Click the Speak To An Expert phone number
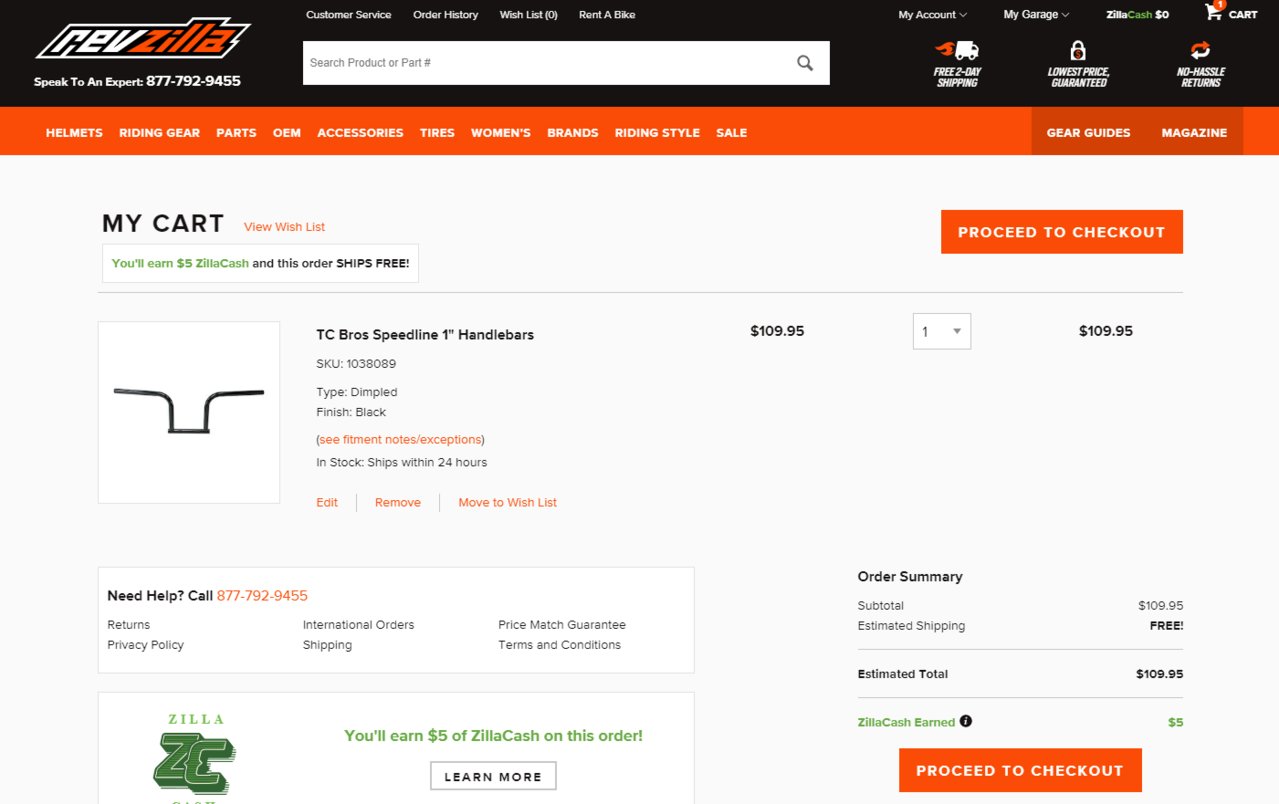The height and width of the screenshot is (804, 1279). (193, 81)
